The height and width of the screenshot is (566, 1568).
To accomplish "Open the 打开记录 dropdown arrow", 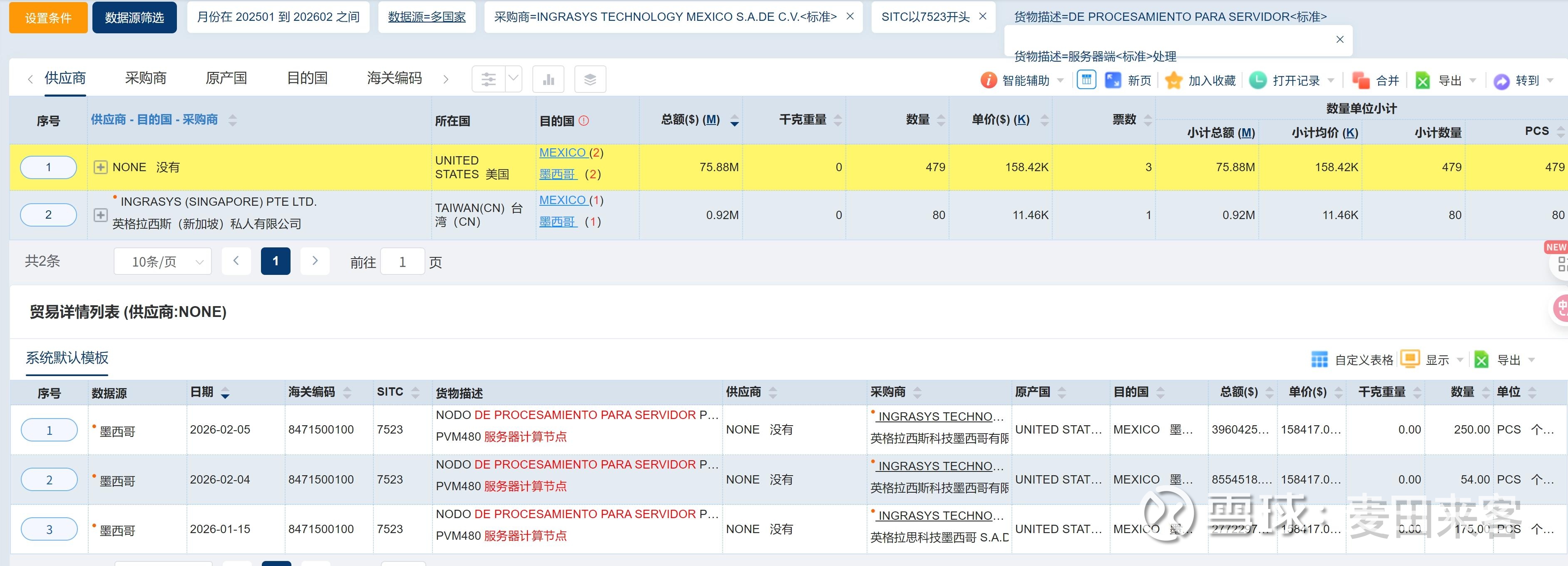I will [1330, 80].
